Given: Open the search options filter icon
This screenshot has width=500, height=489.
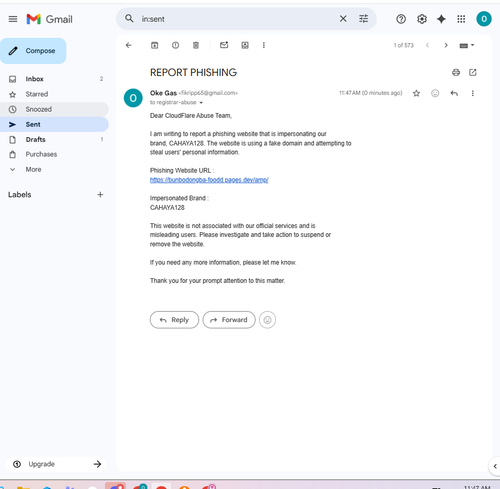Looking at the screenshot, I should coord(364,19).
